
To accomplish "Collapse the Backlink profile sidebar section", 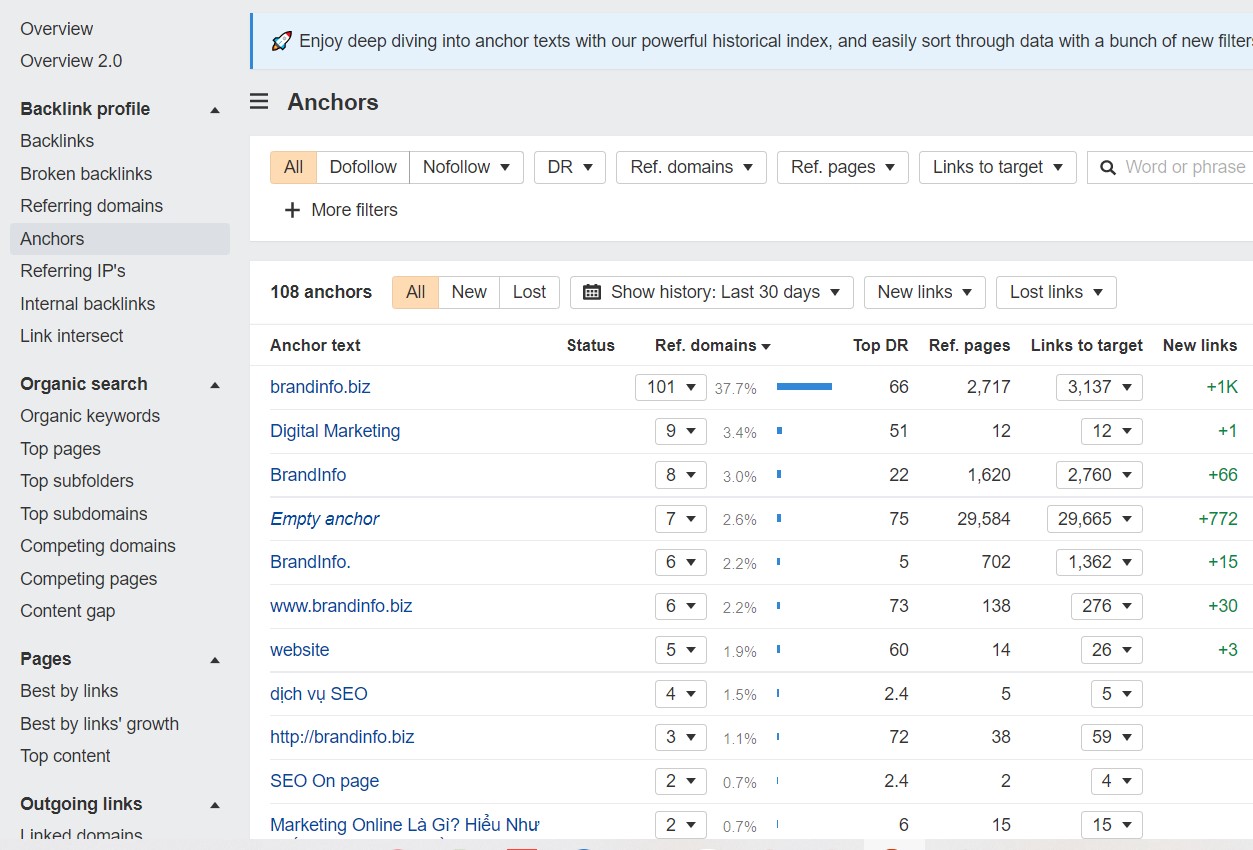I will (x=214, y=110).
